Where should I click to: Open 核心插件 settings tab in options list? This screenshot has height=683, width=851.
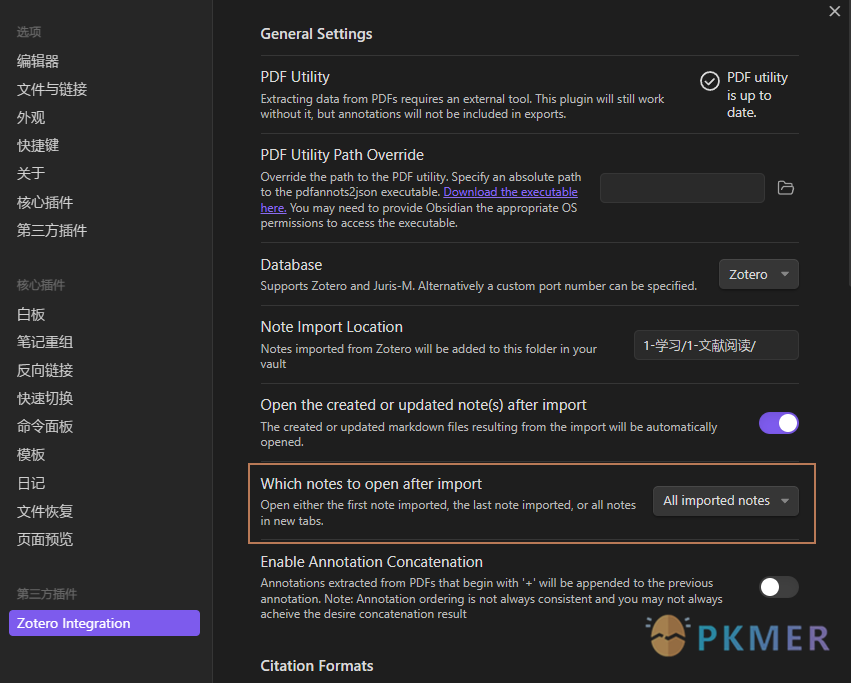coord(45,203)
